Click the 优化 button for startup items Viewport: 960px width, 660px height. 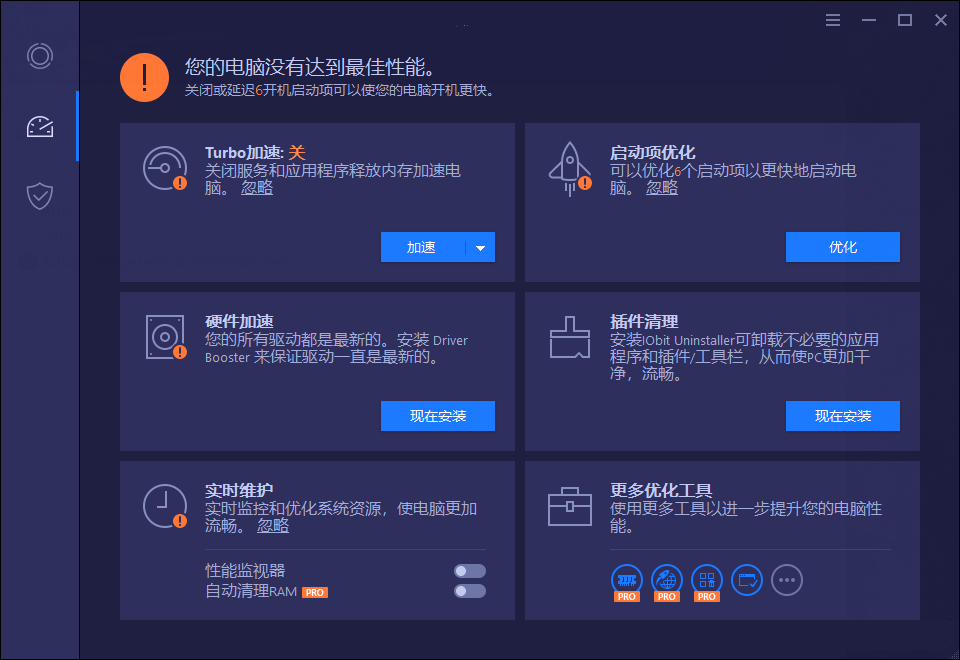[x=842, y=247]
